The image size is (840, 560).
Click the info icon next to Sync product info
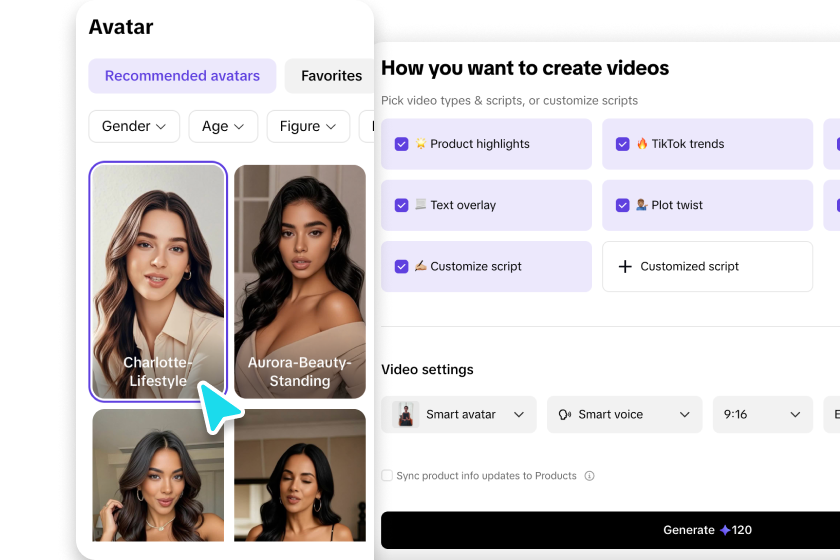(x=589, y=476)
